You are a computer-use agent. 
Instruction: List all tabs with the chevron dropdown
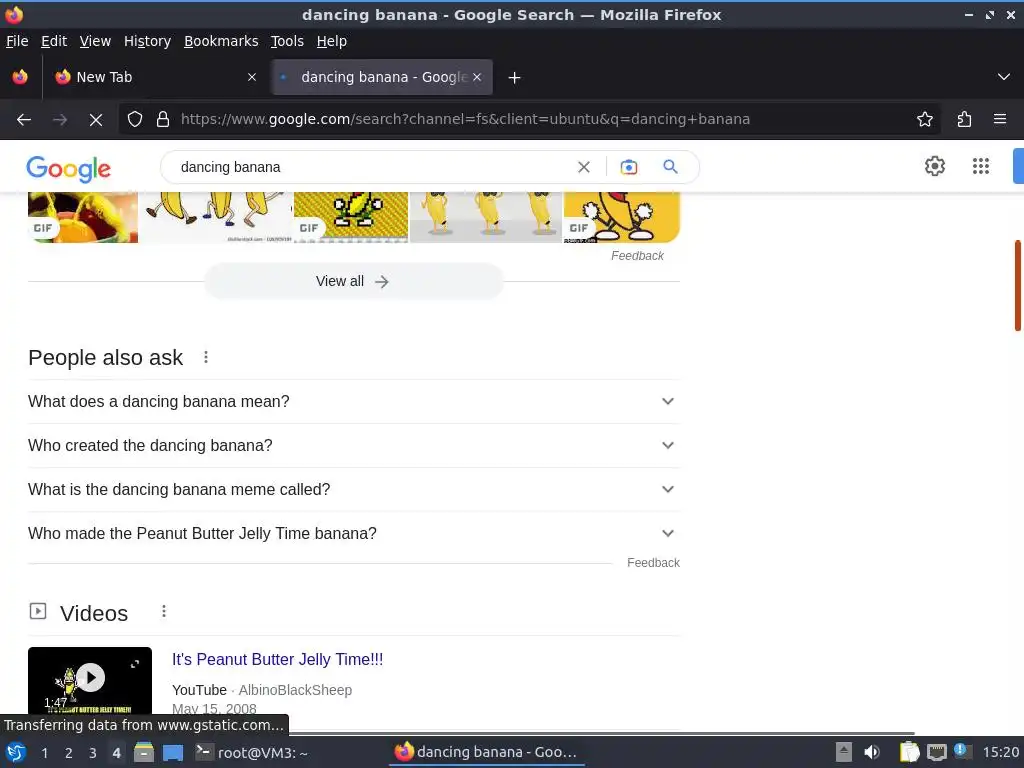(1004, 77)
